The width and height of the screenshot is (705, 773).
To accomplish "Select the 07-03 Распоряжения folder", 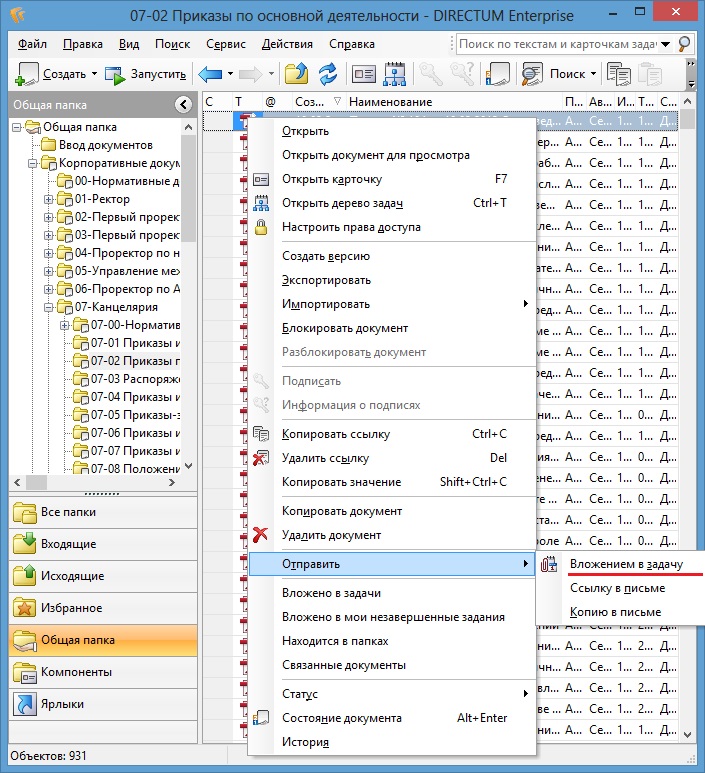I will click(135, 379).
